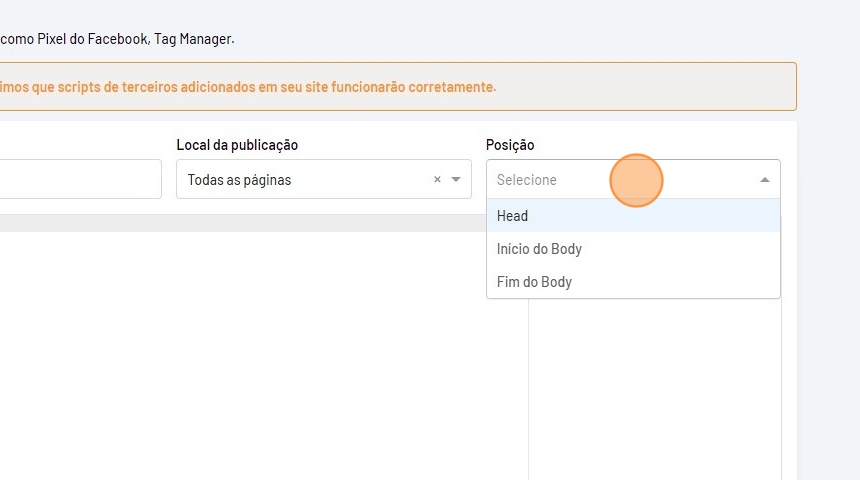Viewport: 860px width, 480px height.
Task: Click the 'Todas as páginas' selected value
Action: click(240, 180)
